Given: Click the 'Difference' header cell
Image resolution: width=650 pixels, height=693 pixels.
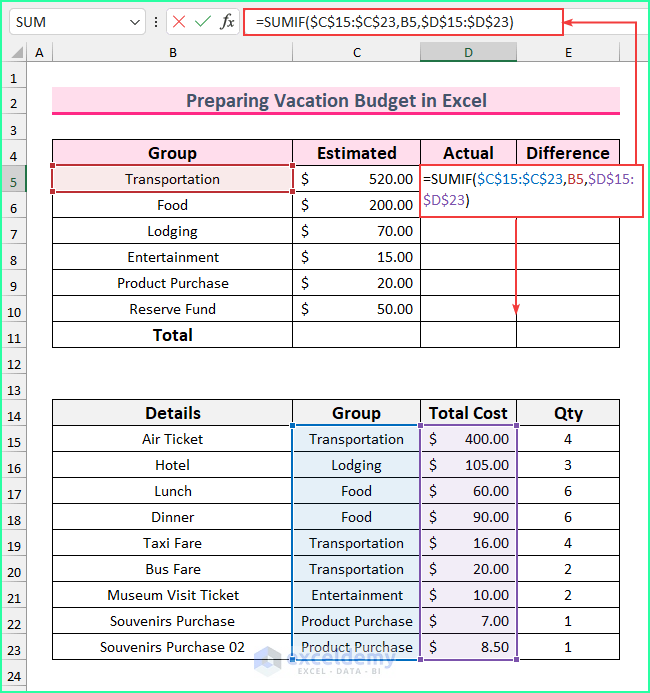Looking at the screenshot, I should click(568, 153).
